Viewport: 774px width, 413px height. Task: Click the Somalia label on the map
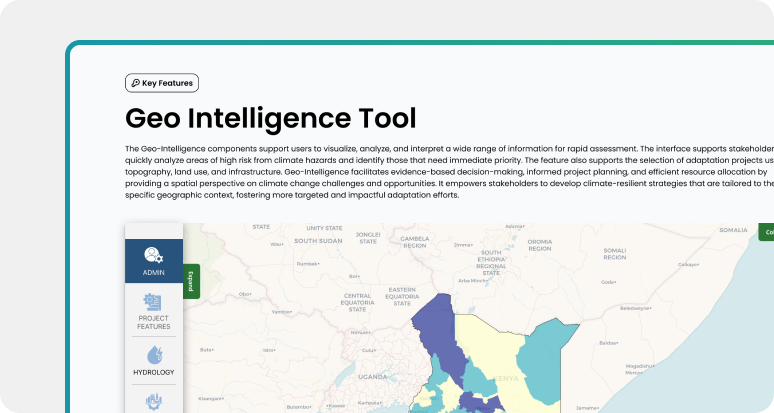pyautogui.click(x=732, y=229)
